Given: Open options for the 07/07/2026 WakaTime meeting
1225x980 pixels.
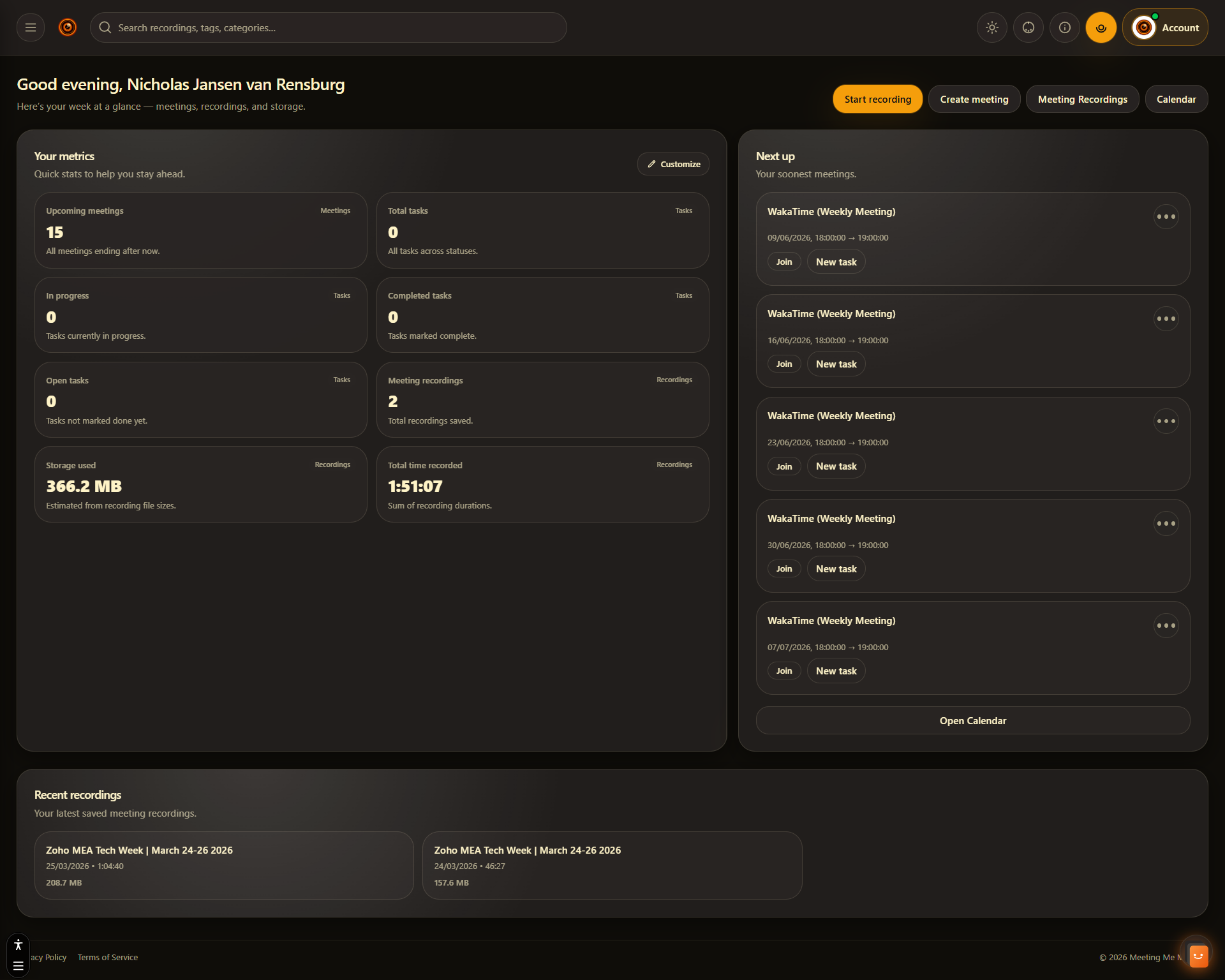Looking at the screenshot, I should coord(1166,626).
